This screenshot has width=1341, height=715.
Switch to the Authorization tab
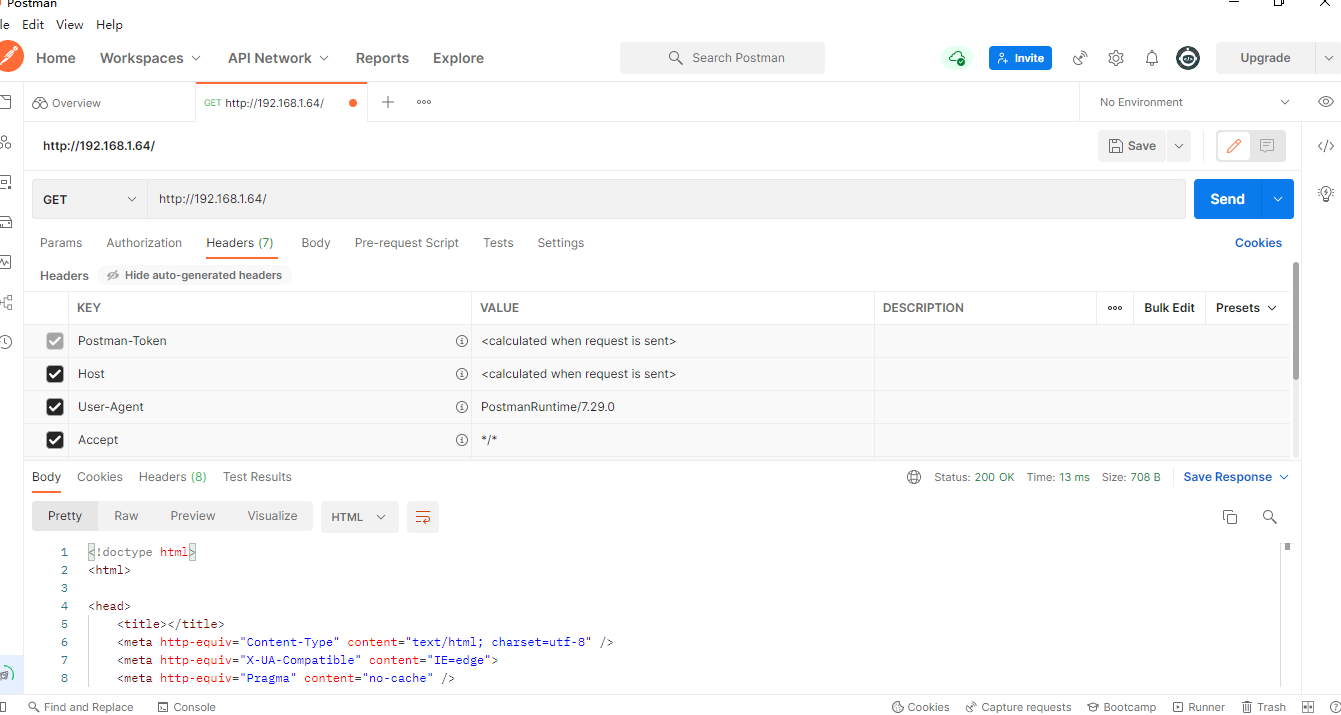(x=144, y=243)
